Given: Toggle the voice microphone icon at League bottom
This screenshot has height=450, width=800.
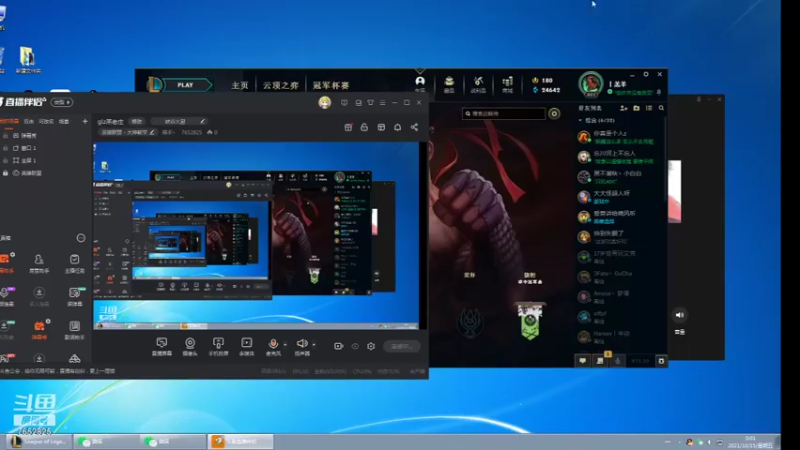Looking at the screenshot, I should (x=617, y=361).
